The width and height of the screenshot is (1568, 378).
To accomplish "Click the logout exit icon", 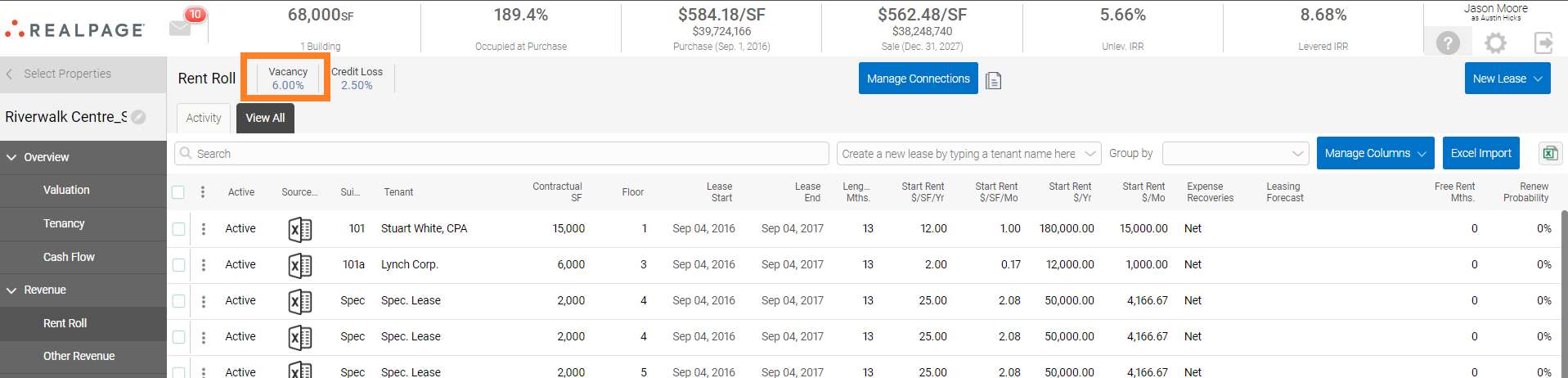I will (x=1543, y=43).
